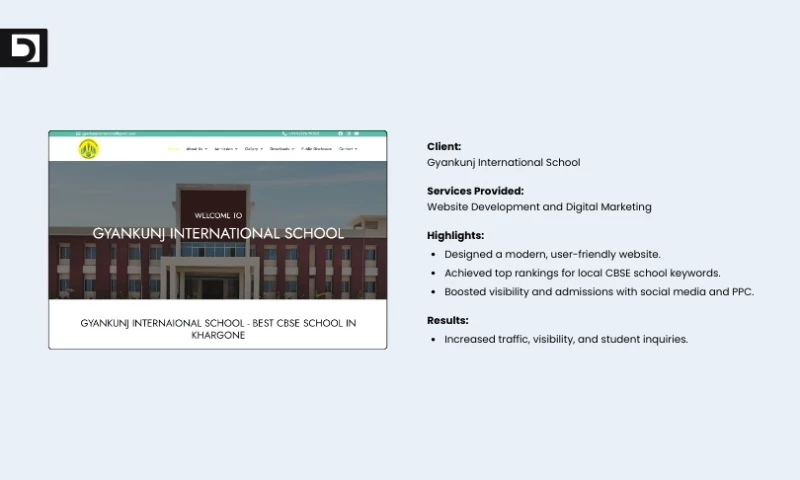Screen dimensions: 800x480
Task: Click the middle social icon in the top bar
Action: [348, 133]
